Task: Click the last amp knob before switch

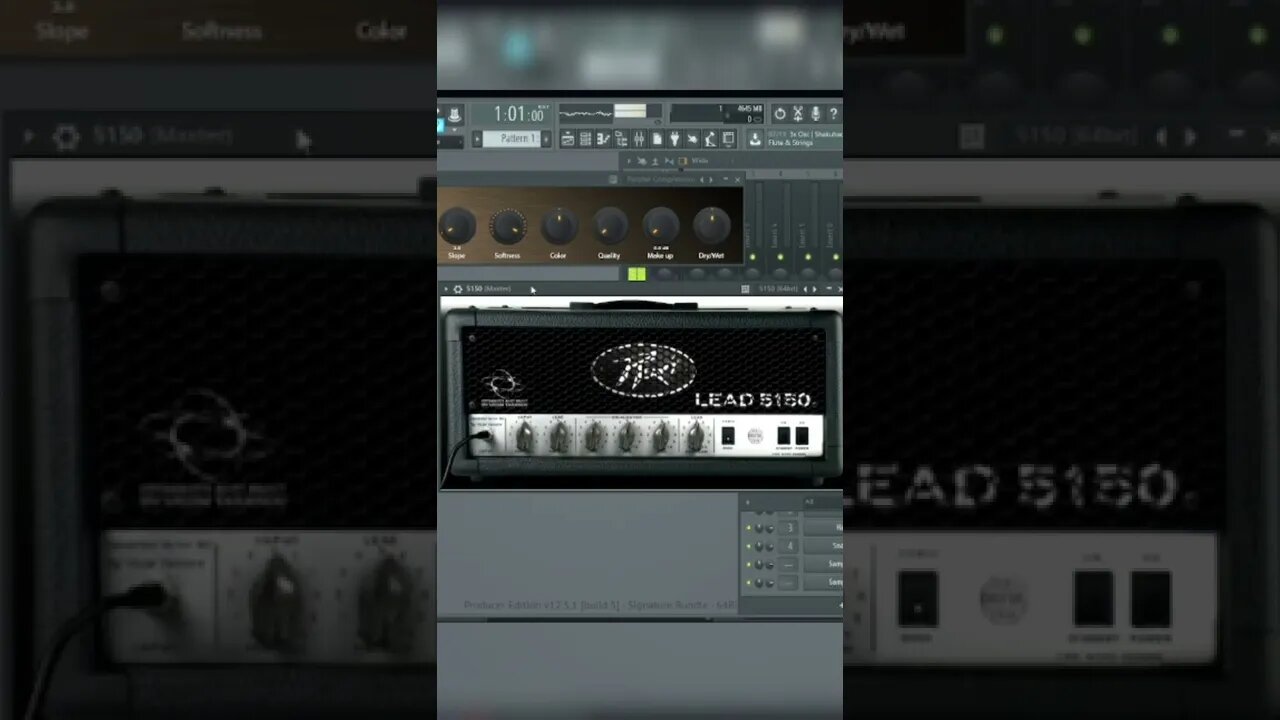Action: pyautogui.click(x=696, y=437)
